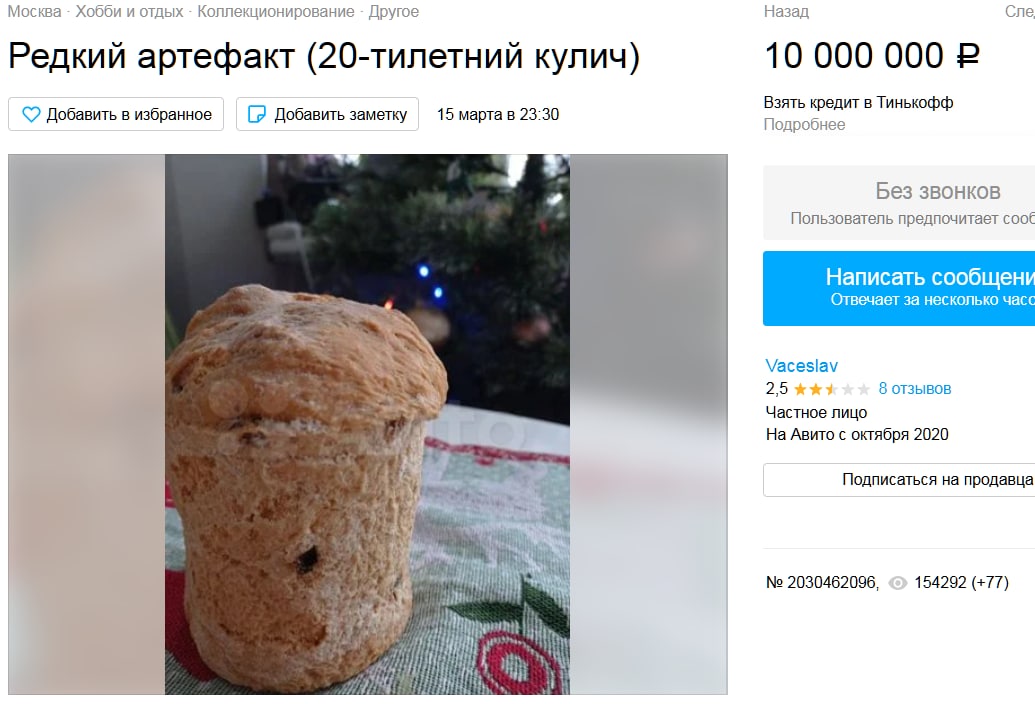Click Подписаться на продавца
The image size is (1035, 704).
[899, 480]
